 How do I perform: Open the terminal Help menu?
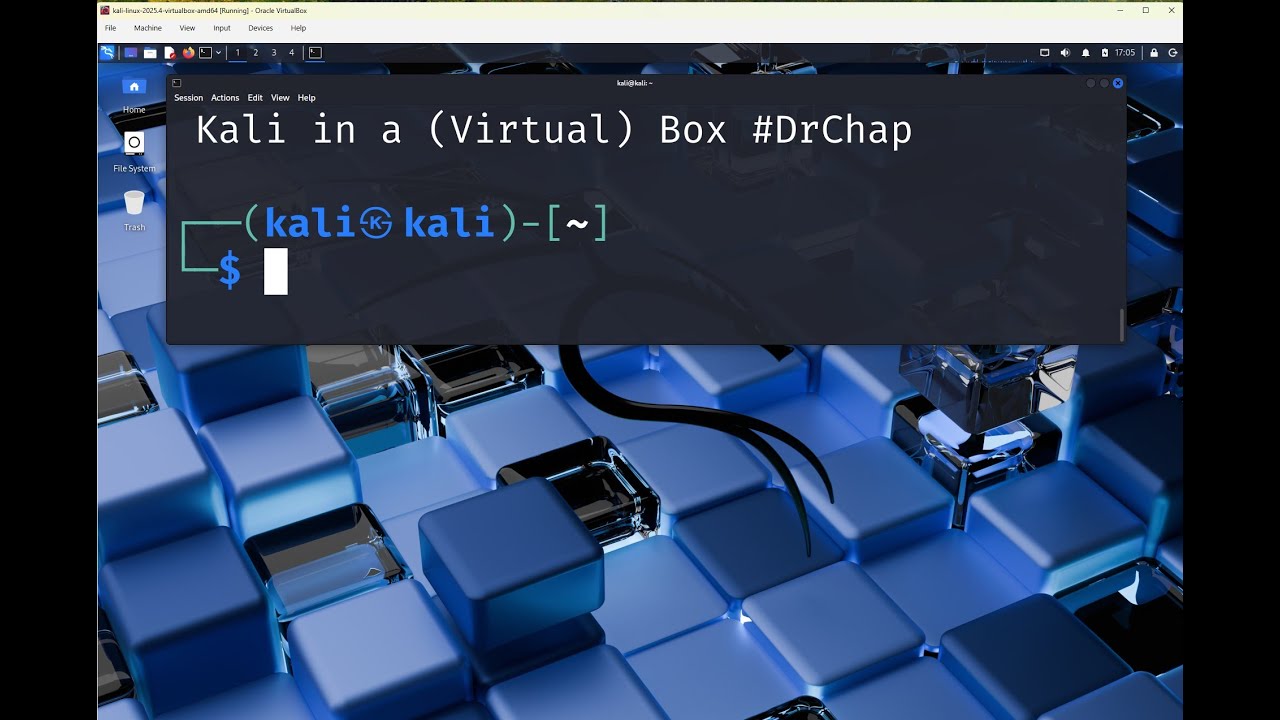(x=307, y=98)
